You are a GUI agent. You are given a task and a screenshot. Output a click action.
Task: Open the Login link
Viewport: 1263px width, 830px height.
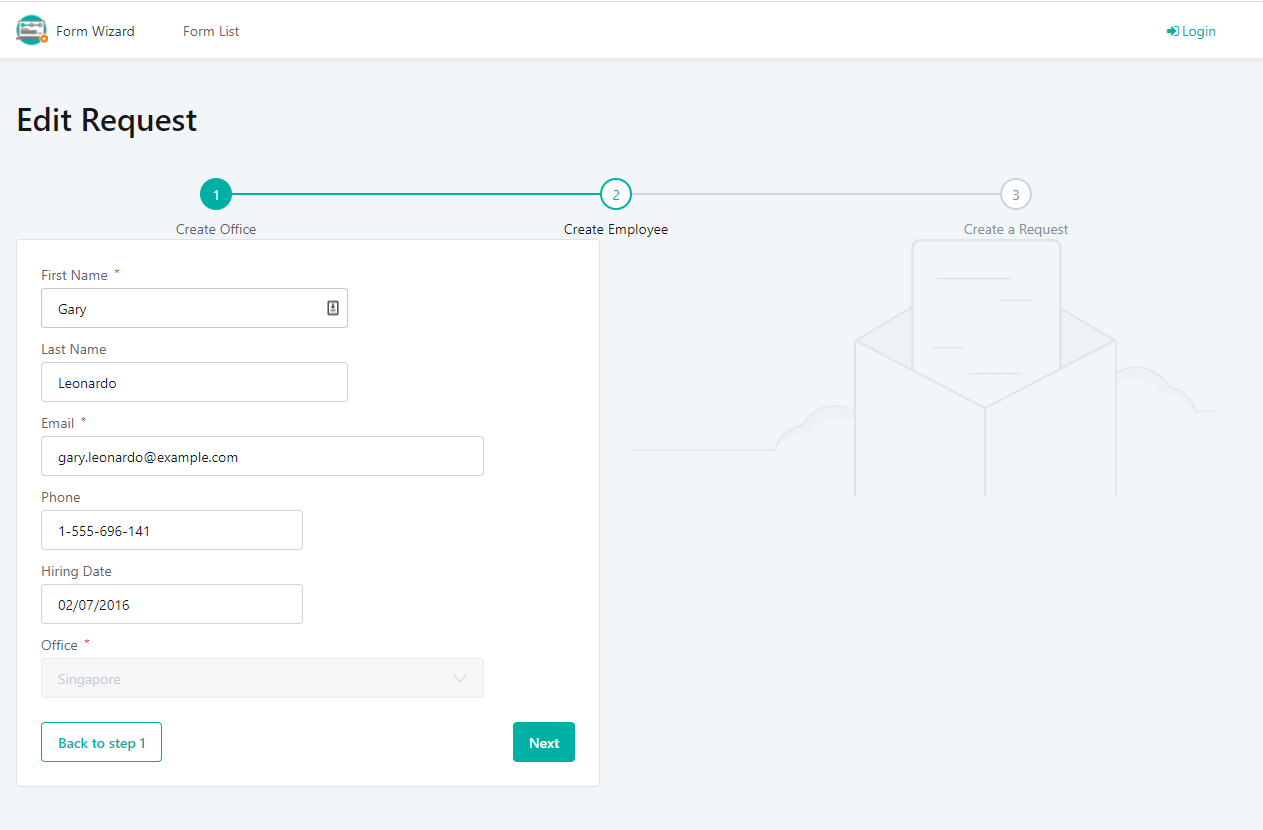coord(1190,31)
